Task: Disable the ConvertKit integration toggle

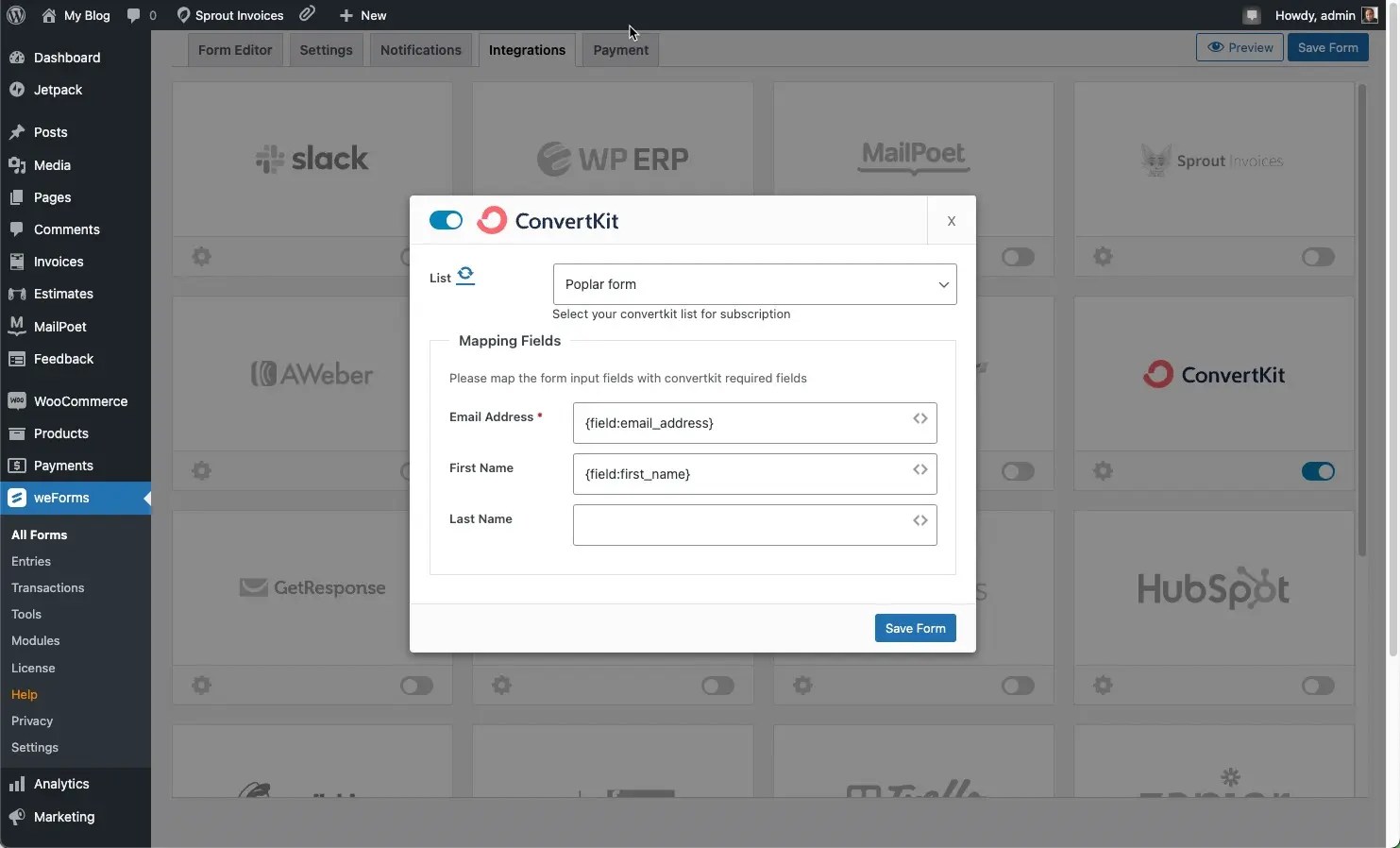Action: pos(445,220)
